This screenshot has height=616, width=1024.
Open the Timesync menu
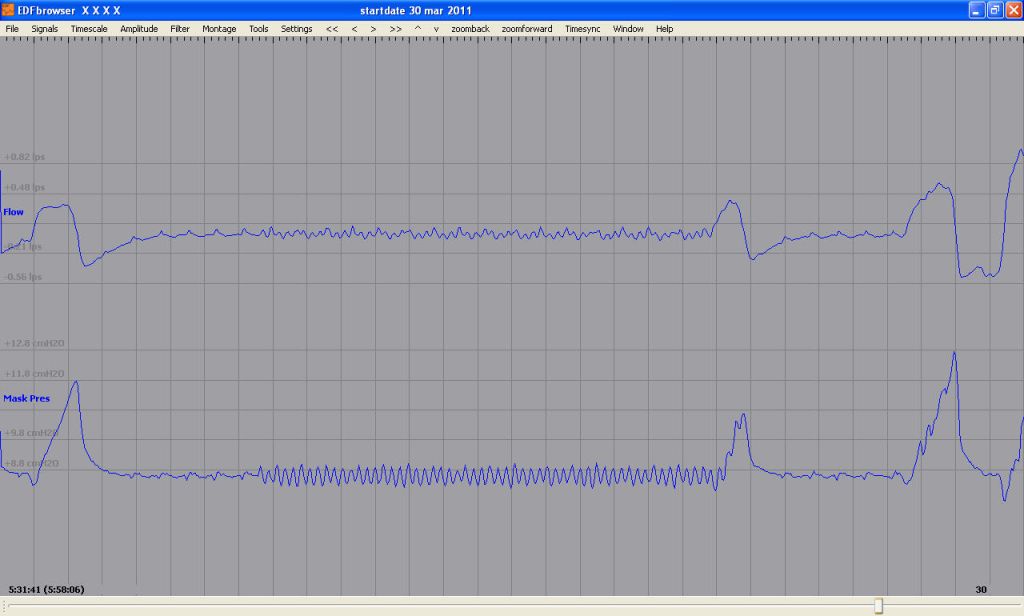(582, 29)
